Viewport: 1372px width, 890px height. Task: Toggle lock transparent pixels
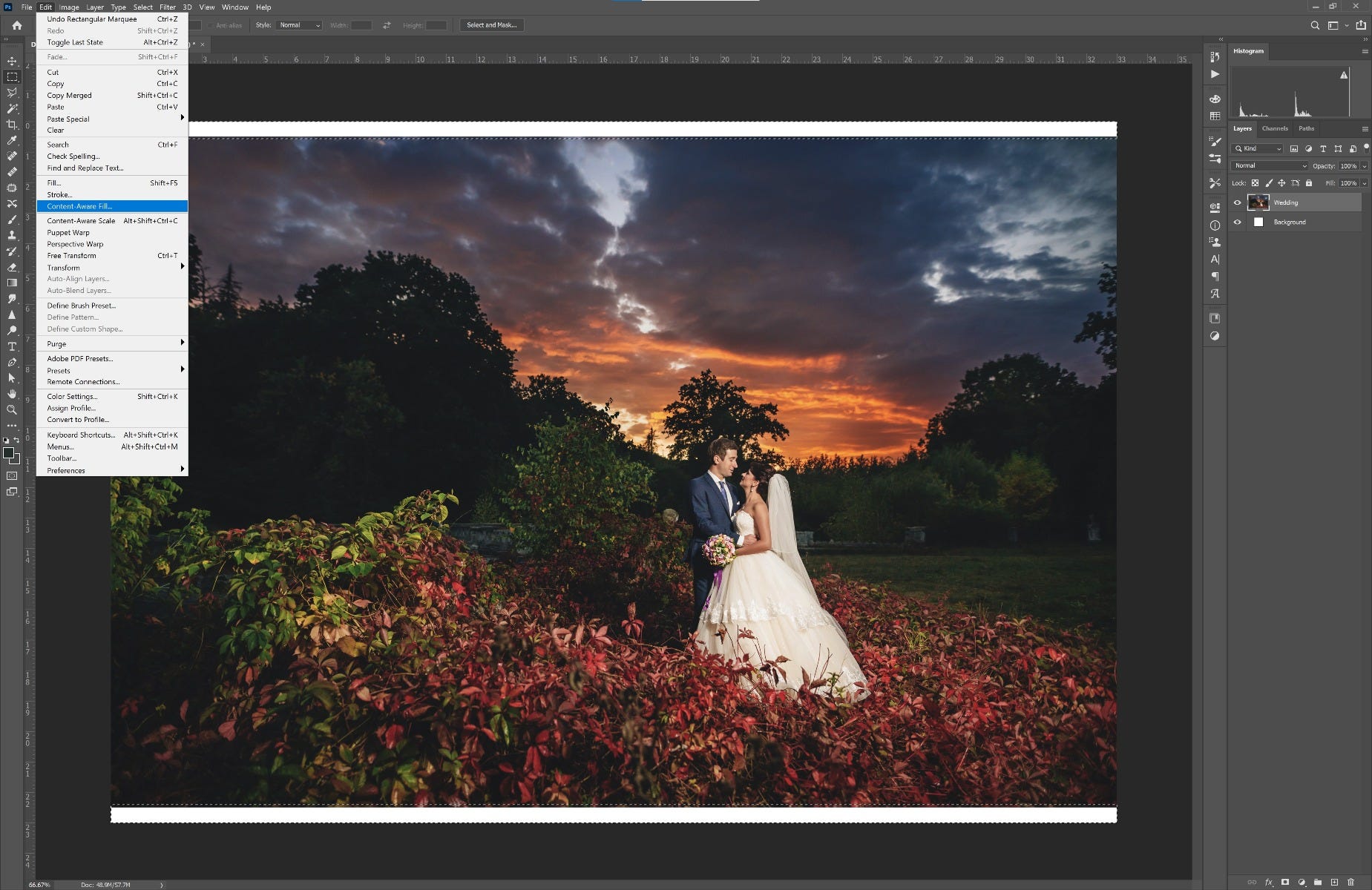pos(1255,183)
